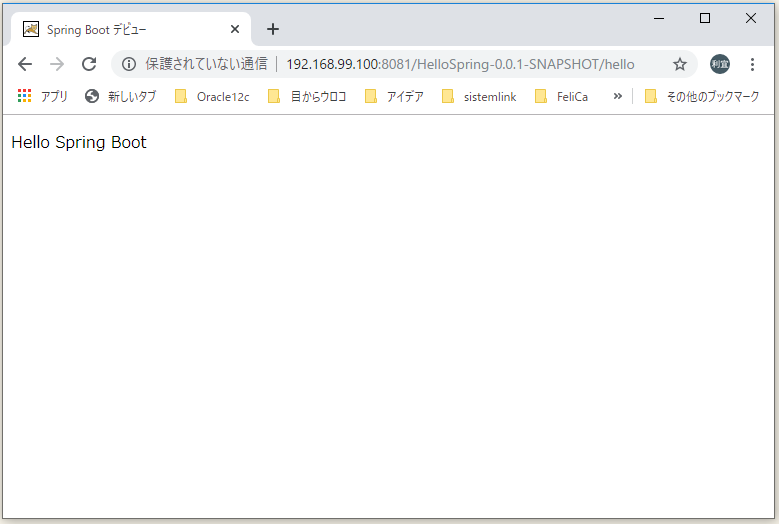
Task: Minimize the browser window
Action: (x=659, y=18)
